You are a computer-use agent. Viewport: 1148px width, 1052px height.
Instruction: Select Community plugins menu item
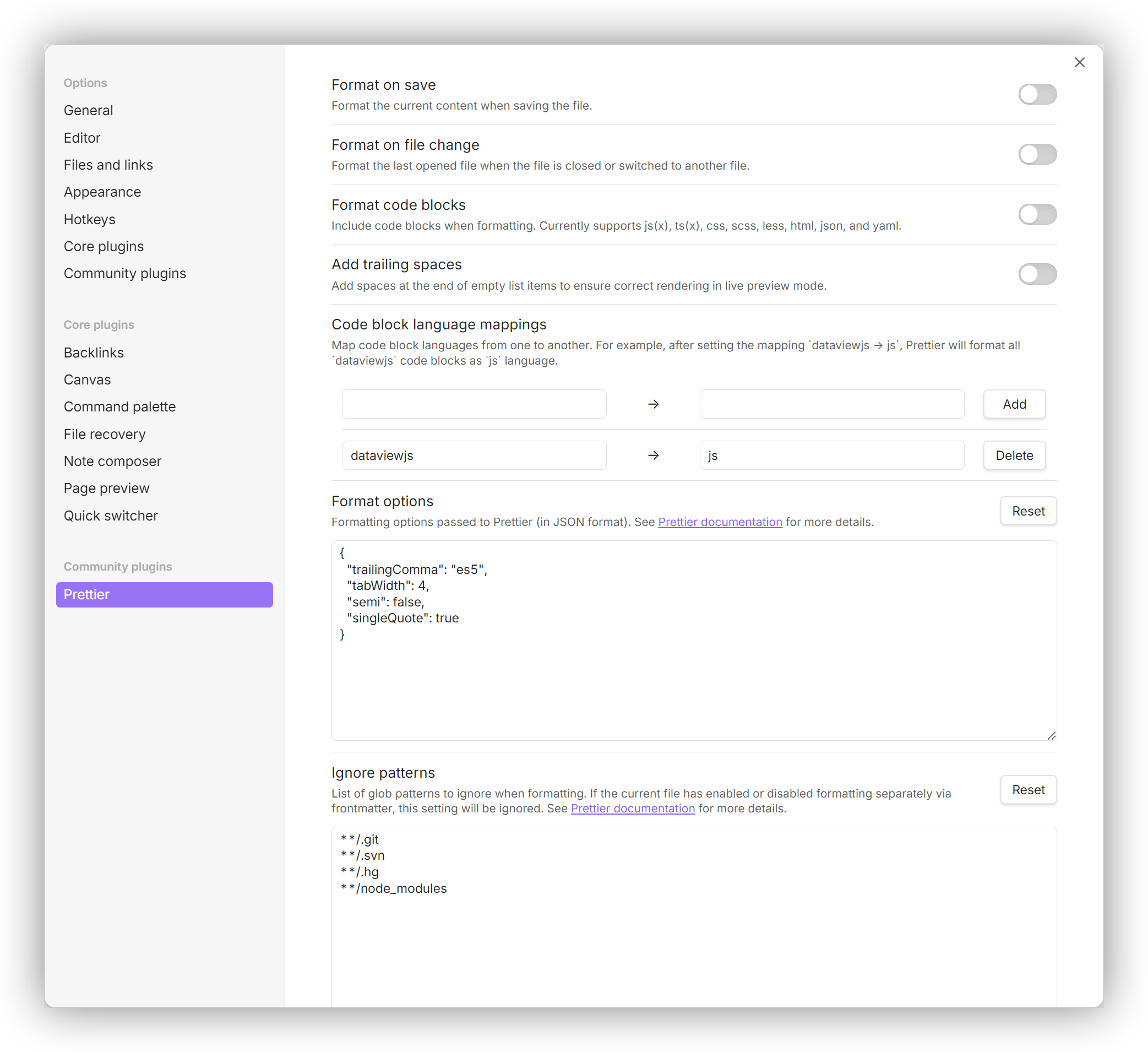click(x=125, y=272)
